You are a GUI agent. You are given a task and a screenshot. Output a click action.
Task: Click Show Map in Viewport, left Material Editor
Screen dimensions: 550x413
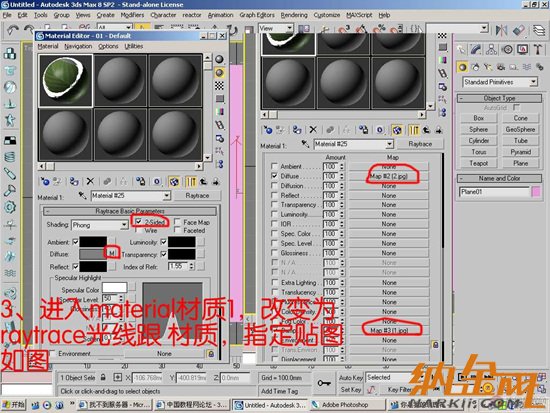point(174,181)
